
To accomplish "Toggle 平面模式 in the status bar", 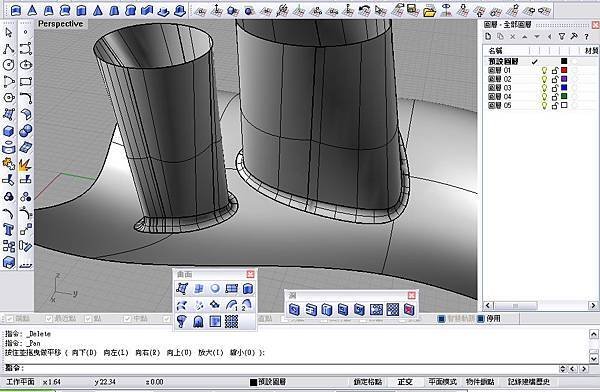I will point(442,382).
